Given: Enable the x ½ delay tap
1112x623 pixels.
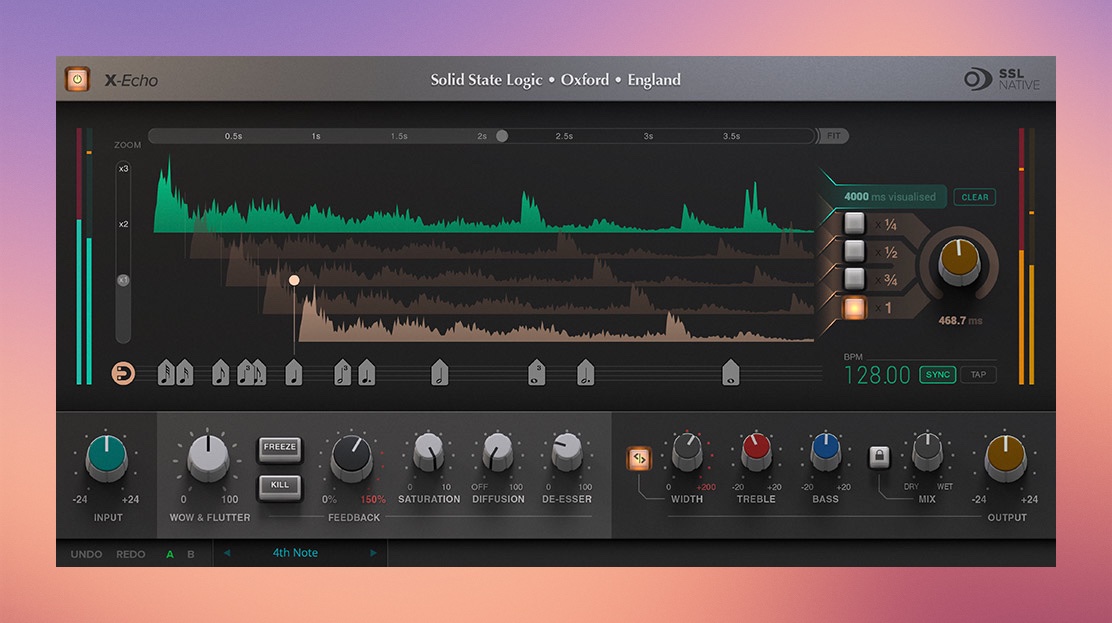Looking at the screenshot, I should [854, 251].
